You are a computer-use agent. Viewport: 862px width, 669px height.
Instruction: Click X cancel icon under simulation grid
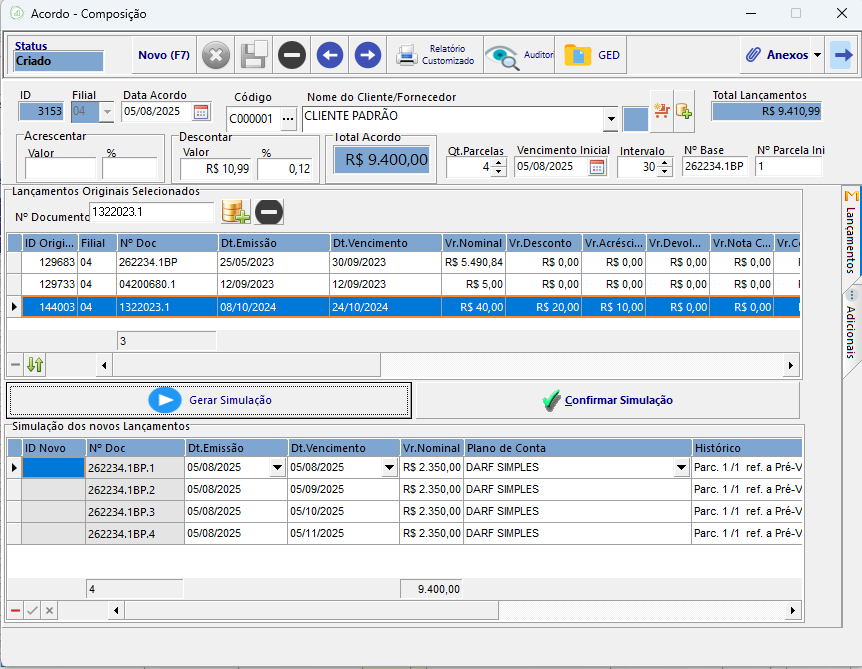(x=49, y=610)
